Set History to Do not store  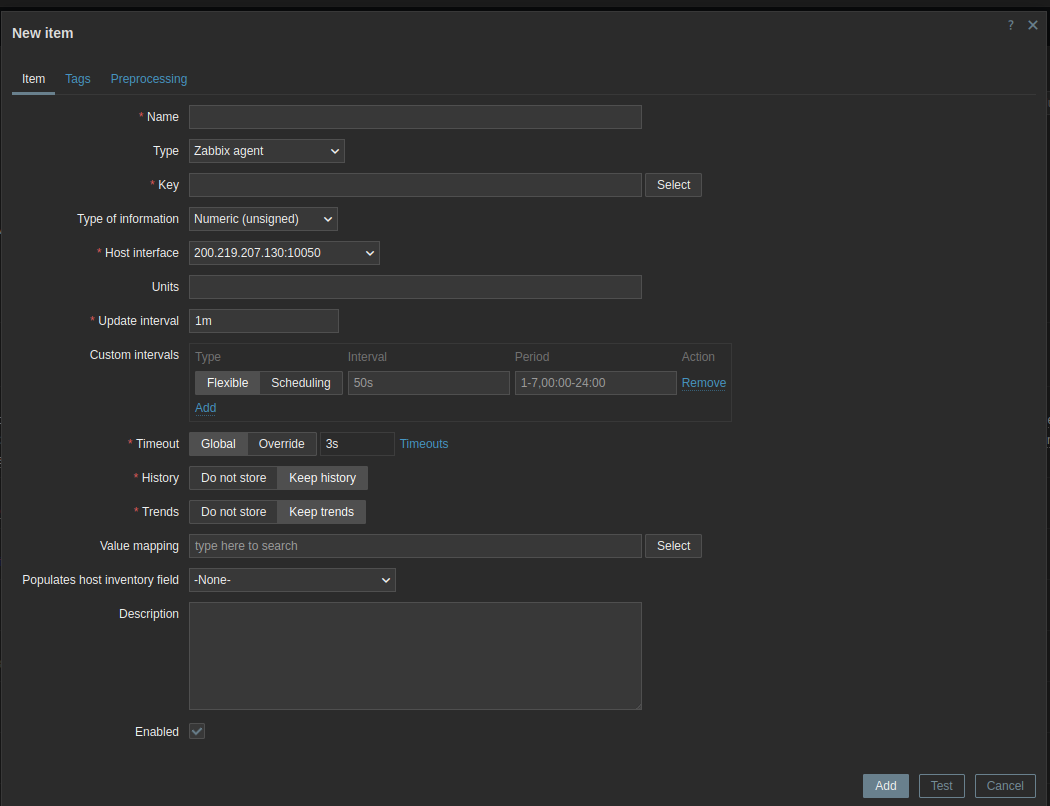point(233,478)
